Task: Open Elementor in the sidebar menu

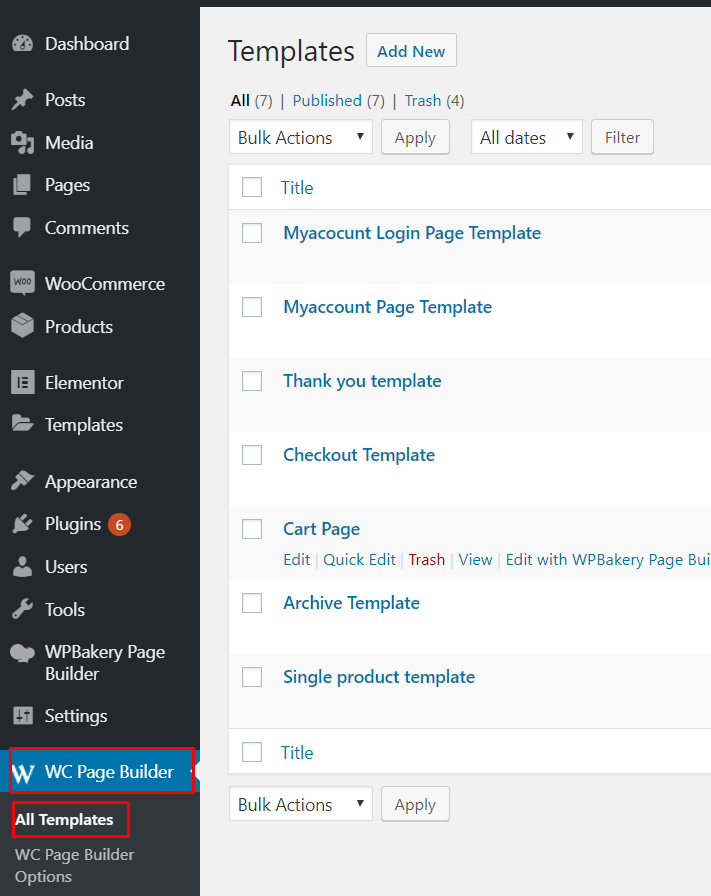Action: (x=84, y=382)
